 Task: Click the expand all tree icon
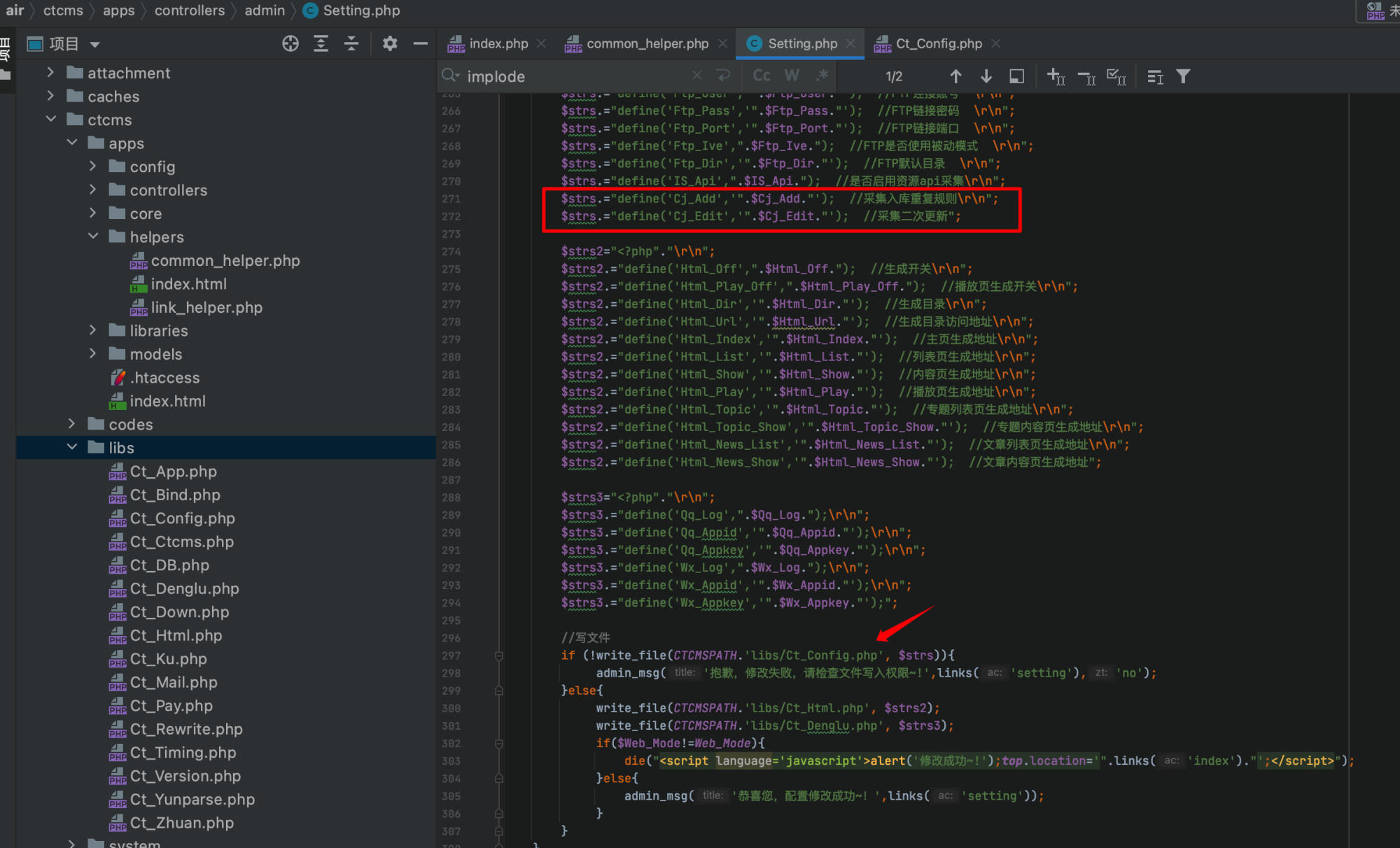321,44
